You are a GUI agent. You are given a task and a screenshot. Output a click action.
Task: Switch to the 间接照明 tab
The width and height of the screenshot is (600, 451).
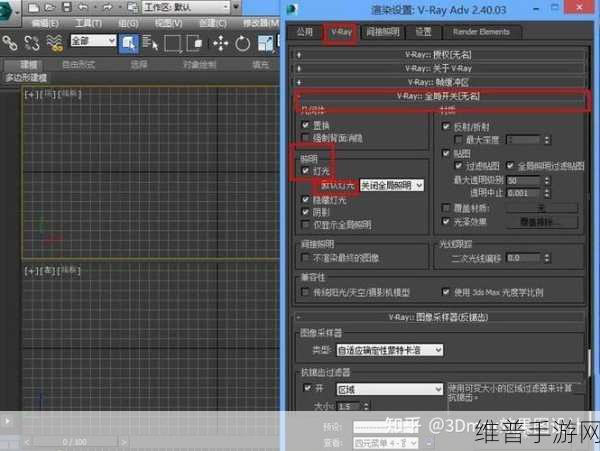(x=383, y=32)
